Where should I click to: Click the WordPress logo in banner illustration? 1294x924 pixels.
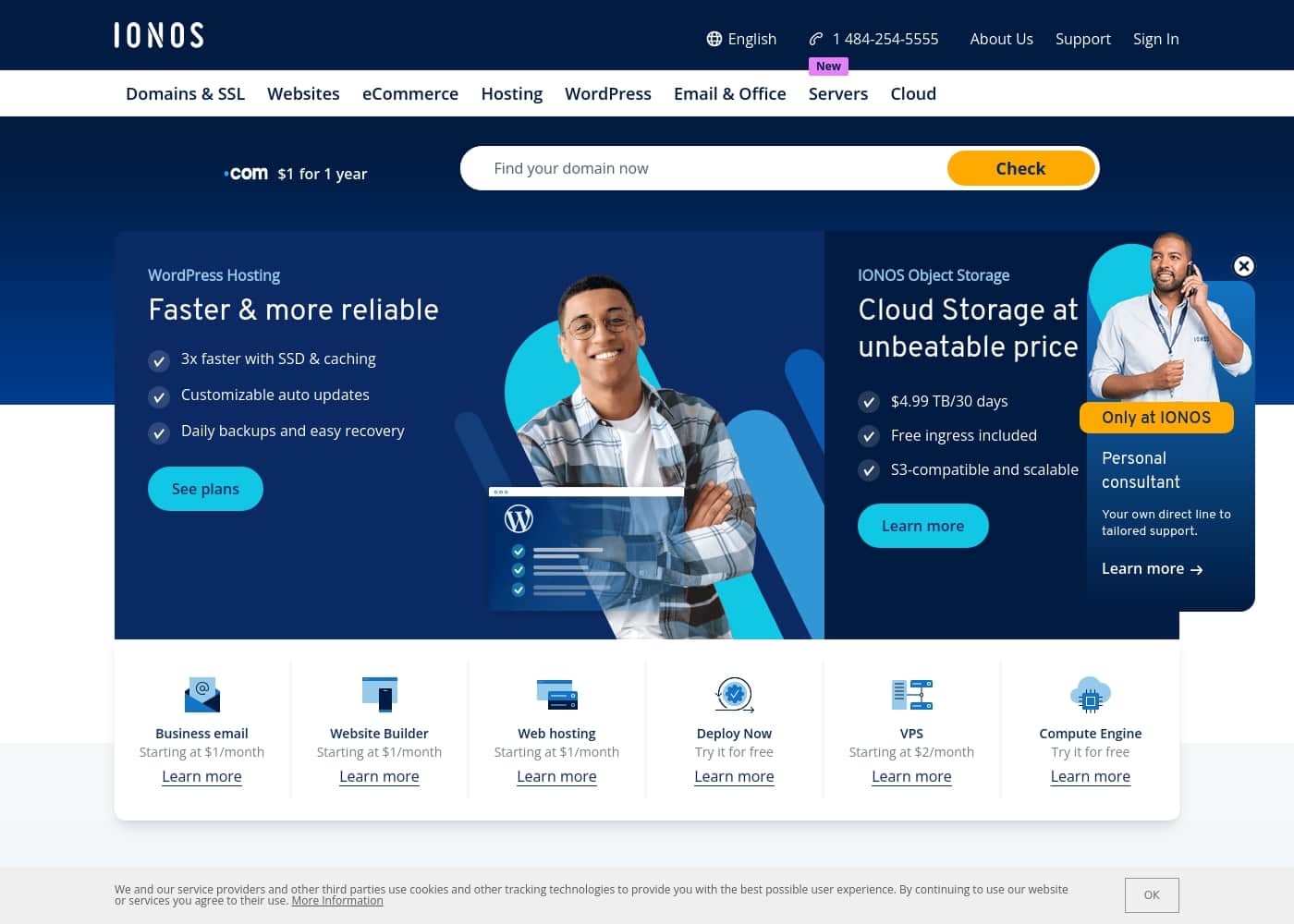tap(519, 519)
